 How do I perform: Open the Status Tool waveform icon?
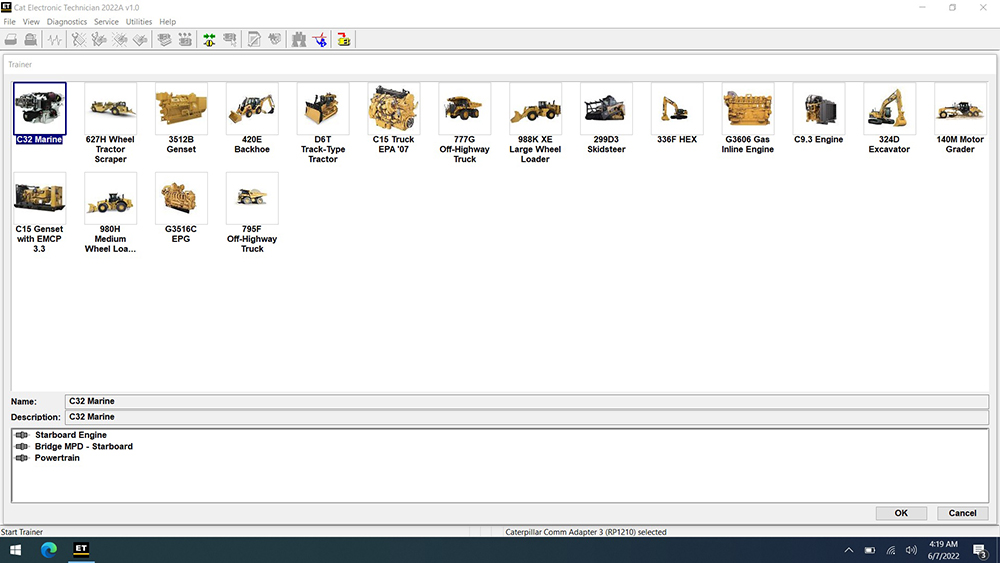pyautogui.click(x=55, y=40)
